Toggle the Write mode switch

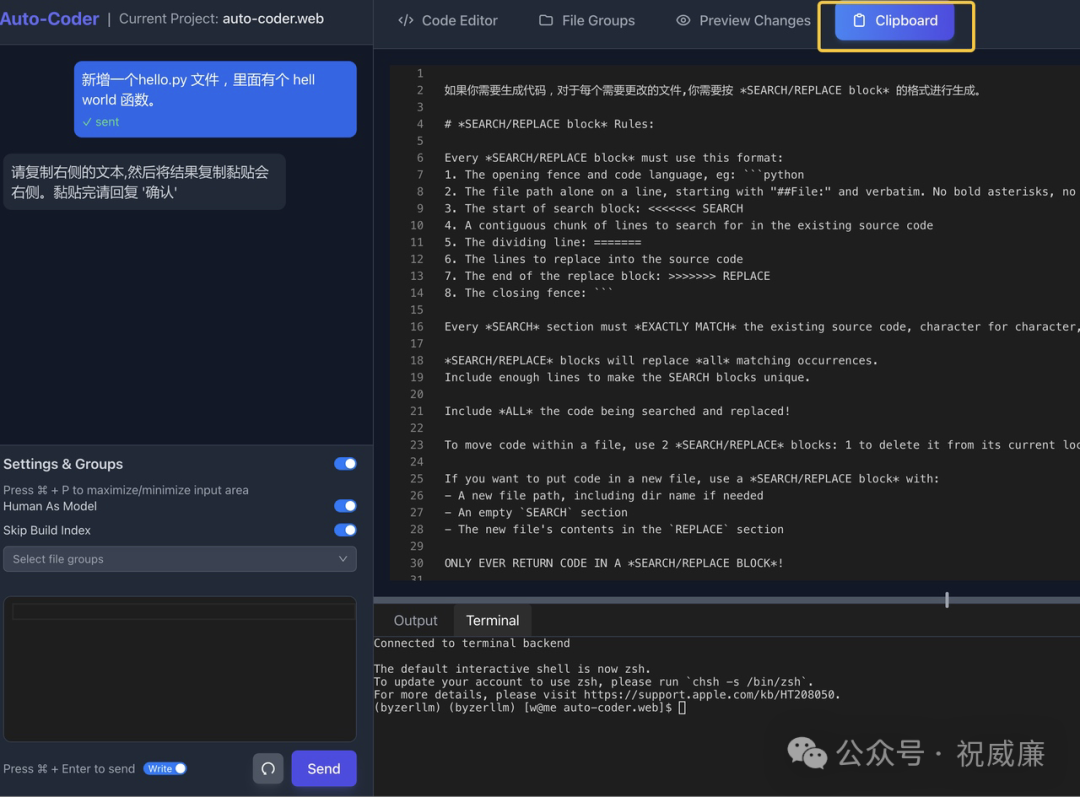pos(165,769)
